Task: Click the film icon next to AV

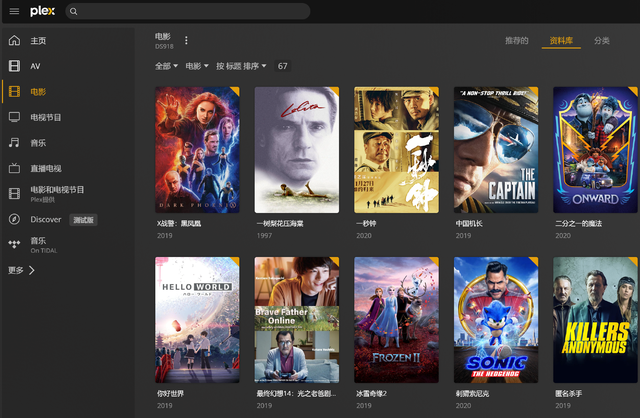Action: click(14, 66)
